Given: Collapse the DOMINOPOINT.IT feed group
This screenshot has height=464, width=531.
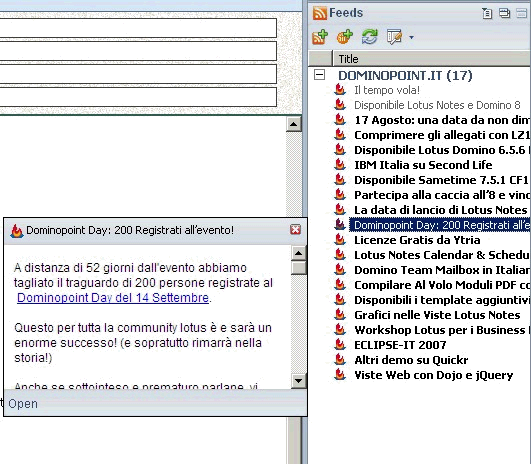Looking at the screenshot, I should [x=319, y=75].
